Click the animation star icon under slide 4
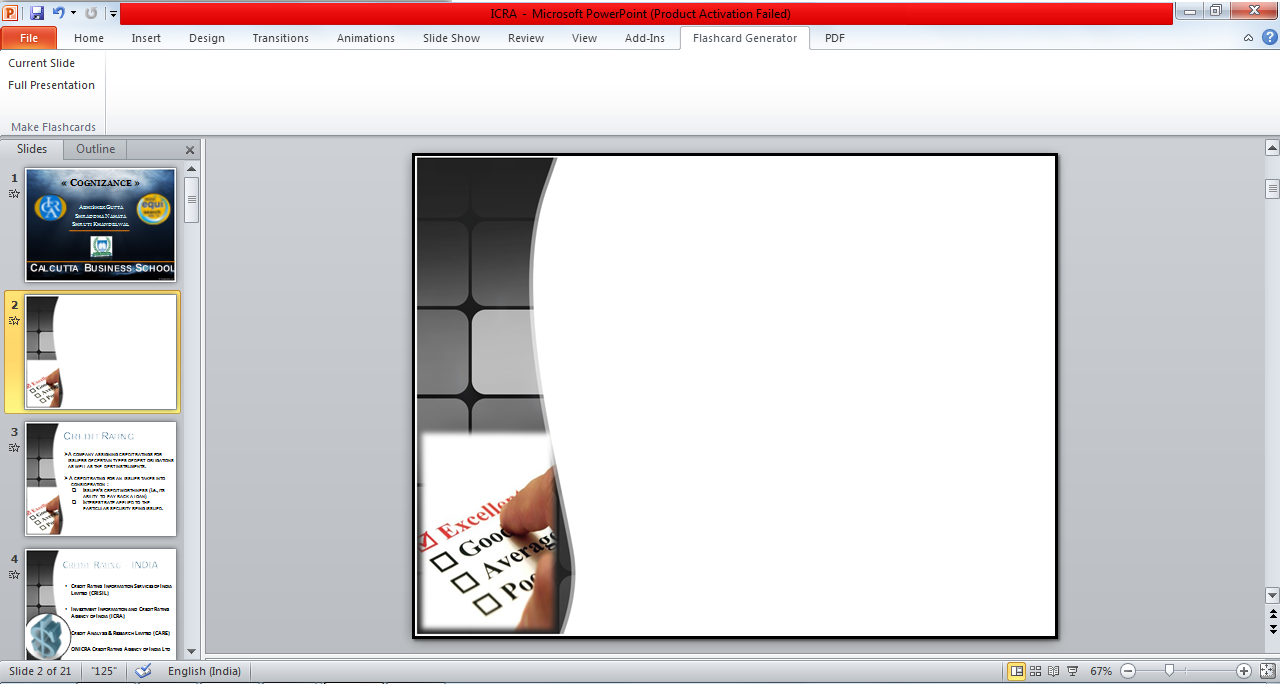The width and height of the screenshot is (1280, 684). tap(14, 575)
